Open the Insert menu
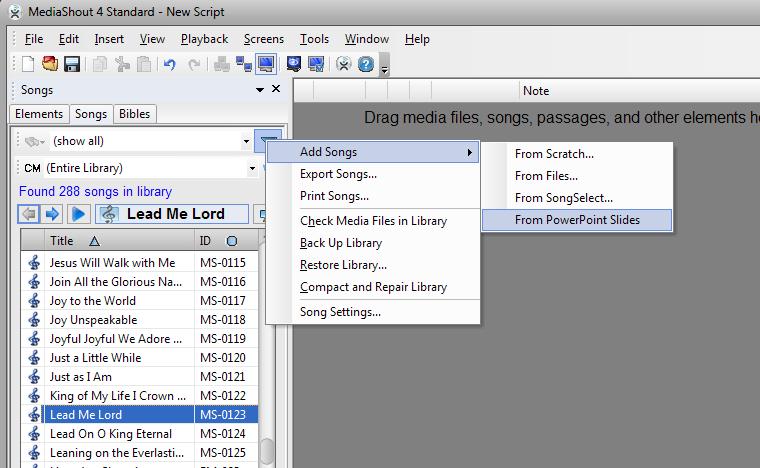This screenshot has width=760, height=468. pyautogui.click(x=109, y=39)
